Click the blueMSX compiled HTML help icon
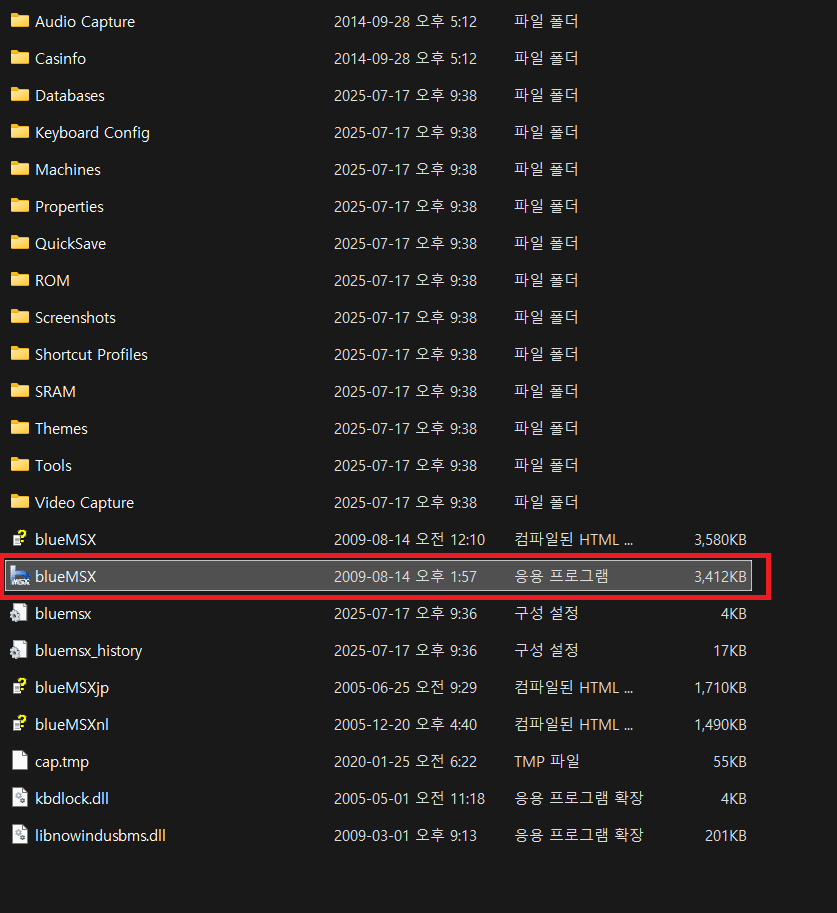837x913 pixels. (x=20, y=539)
